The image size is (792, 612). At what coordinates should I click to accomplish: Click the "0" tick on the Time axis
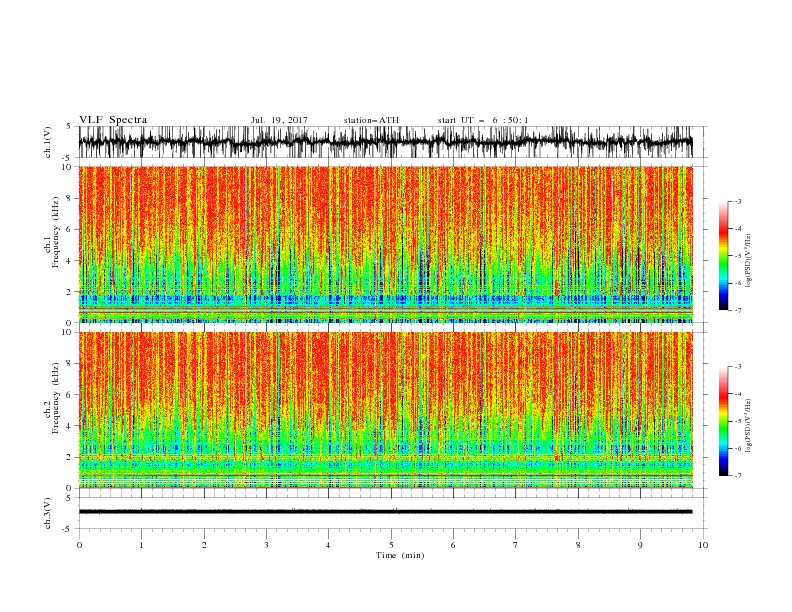coord(79,545)
